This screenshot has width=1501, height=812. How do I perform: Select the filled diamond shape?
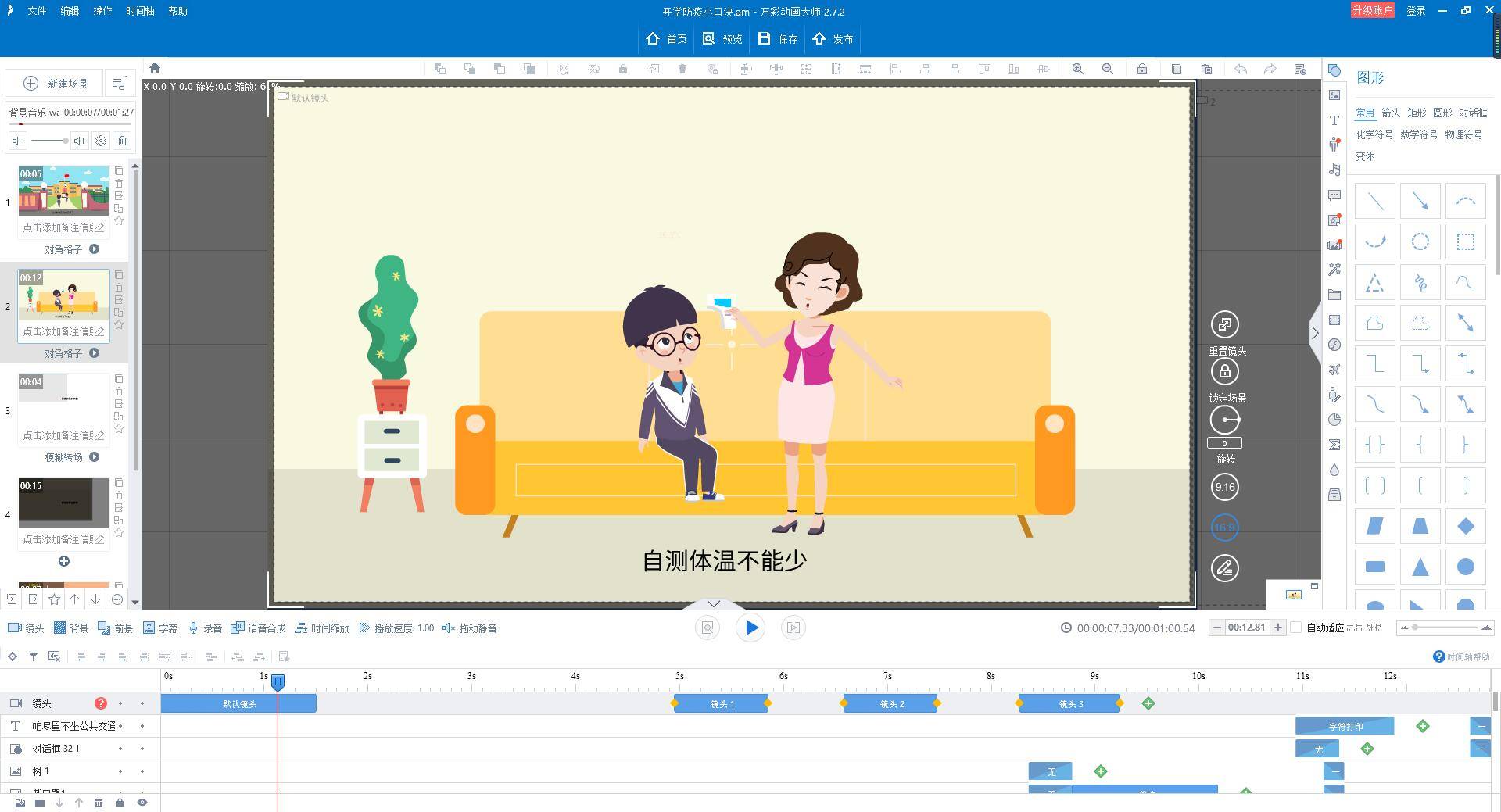(x=1465, y=527)
